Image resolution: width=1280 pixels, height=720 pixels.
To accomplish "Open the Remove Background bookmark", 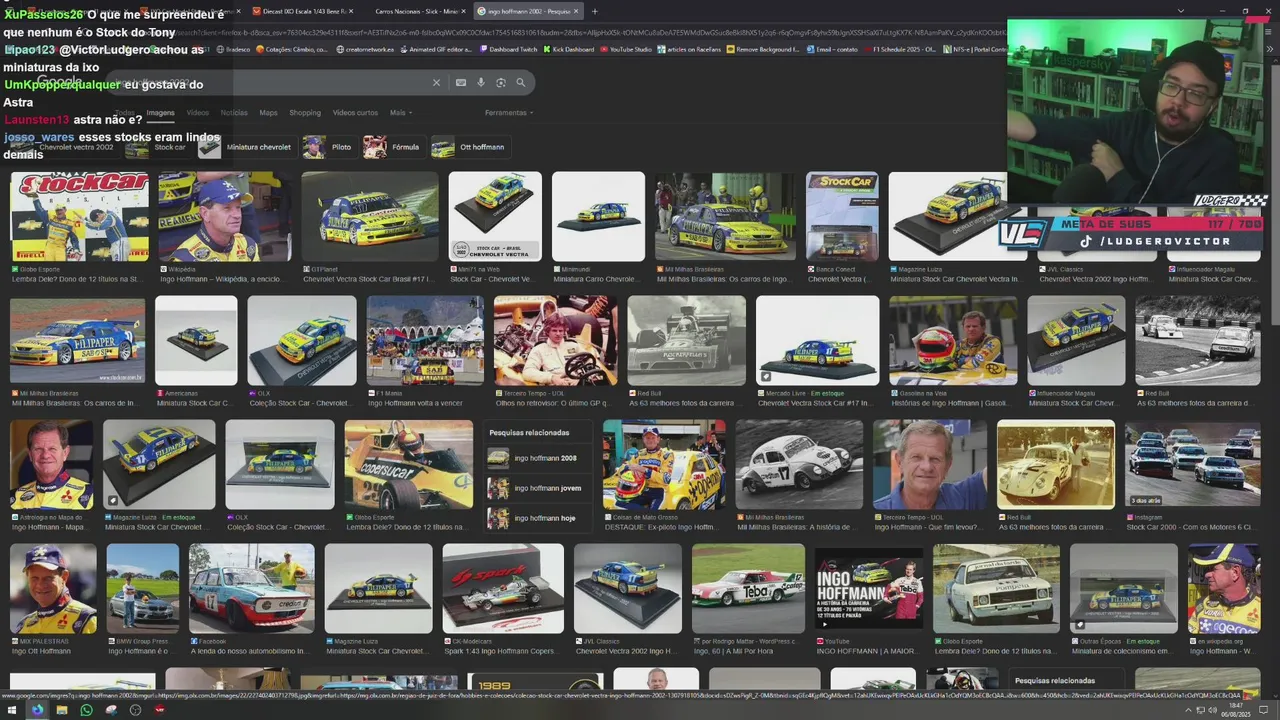I will point(763,49).
